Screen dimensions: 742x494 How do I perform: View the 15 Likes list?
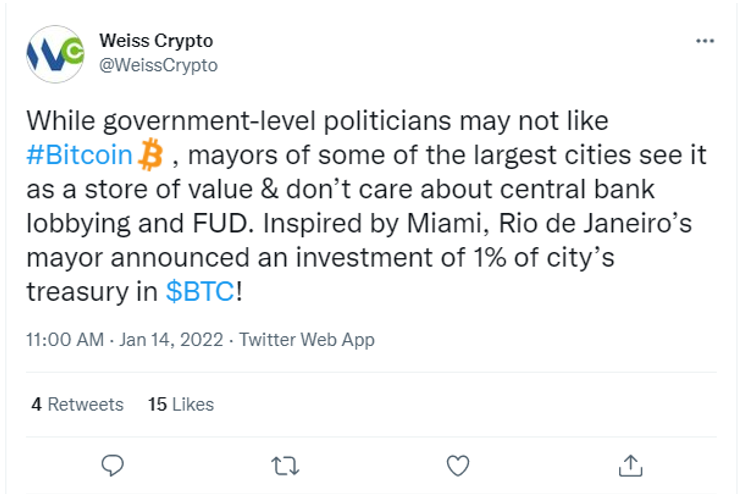click(181, 405)
